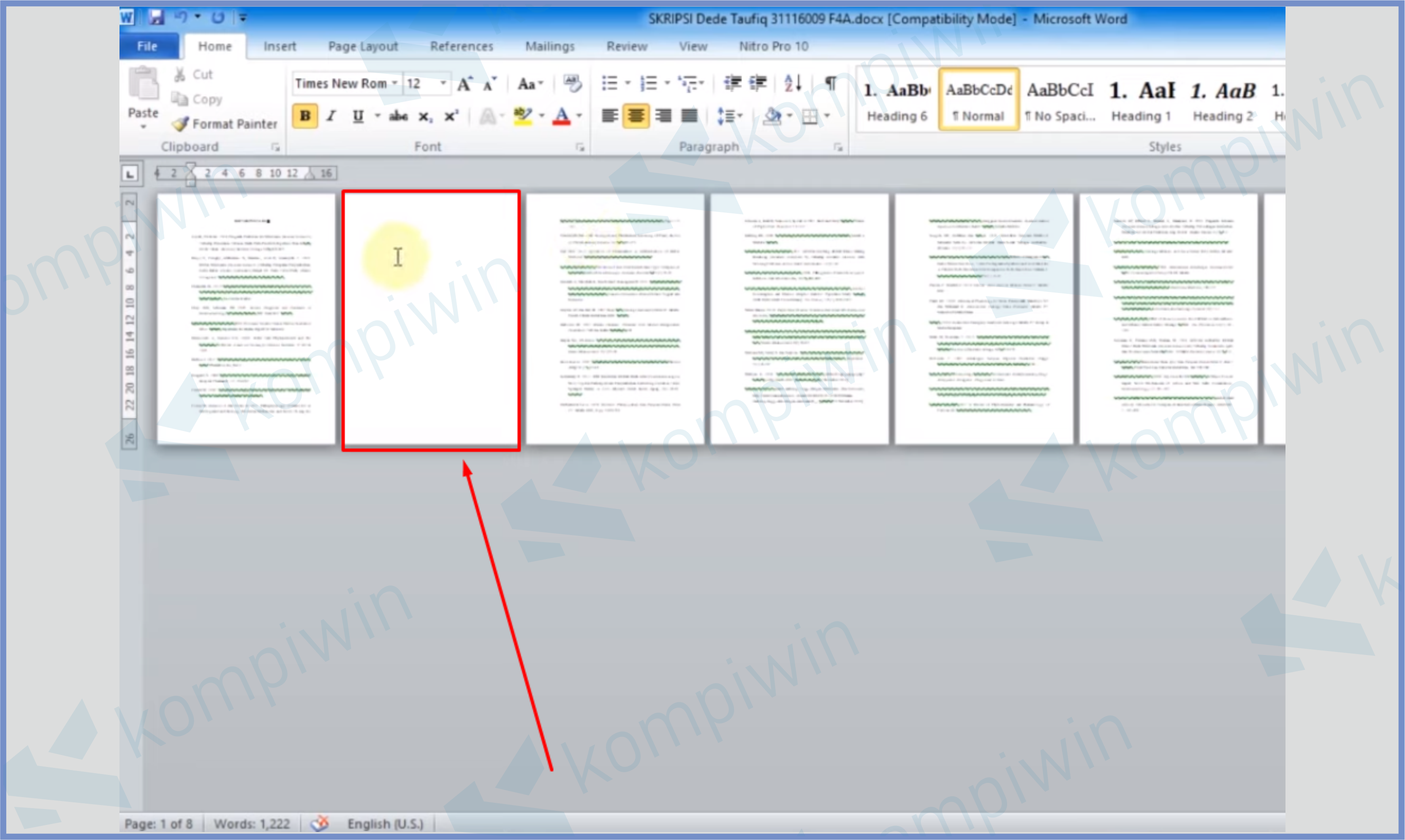Click the Justify alignment icon
The height and width of the screenshot is (840, 1405).
(x=689, y=116)
